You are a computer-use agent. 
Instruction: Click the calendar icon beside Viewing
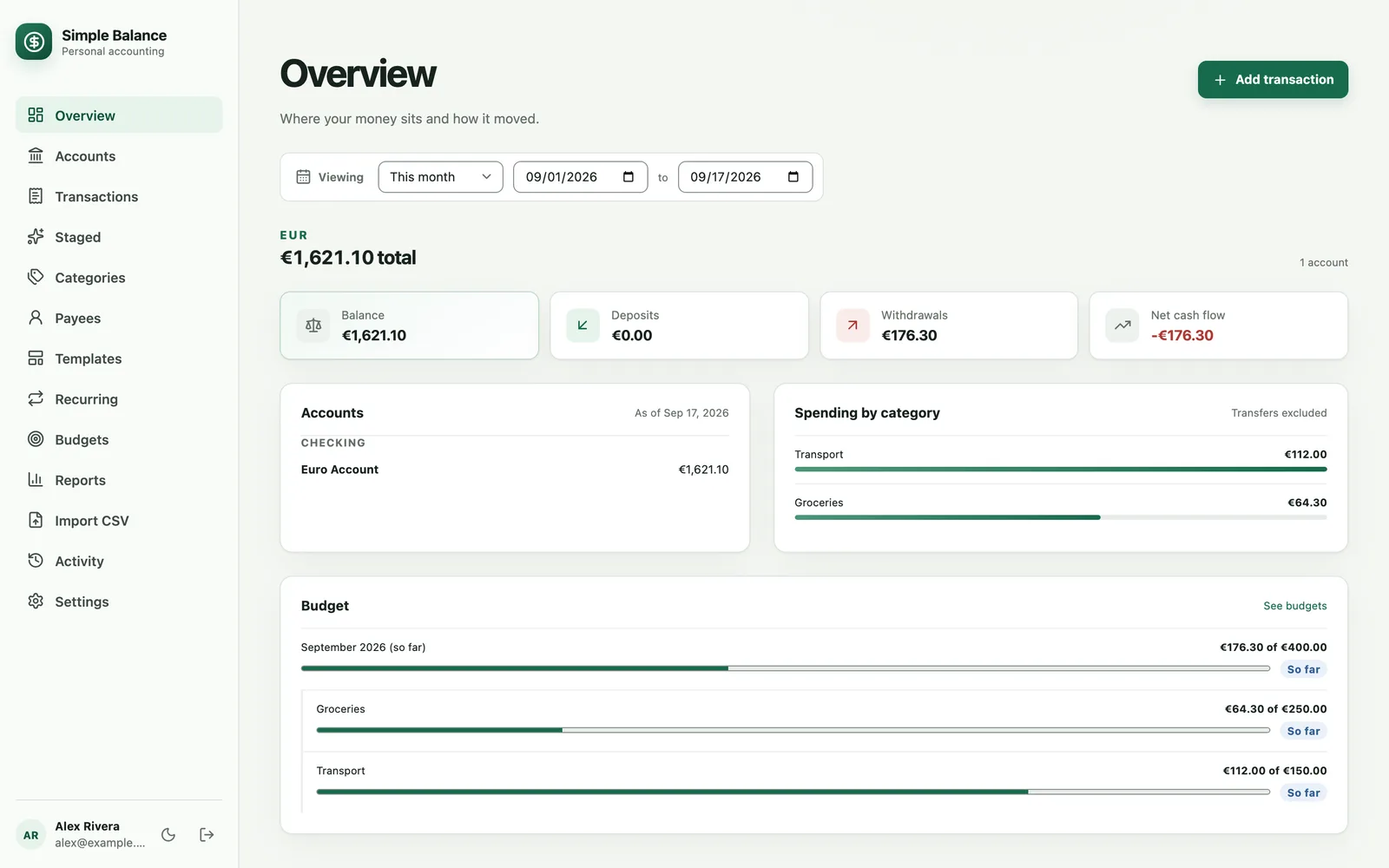(x=303, y=177)
